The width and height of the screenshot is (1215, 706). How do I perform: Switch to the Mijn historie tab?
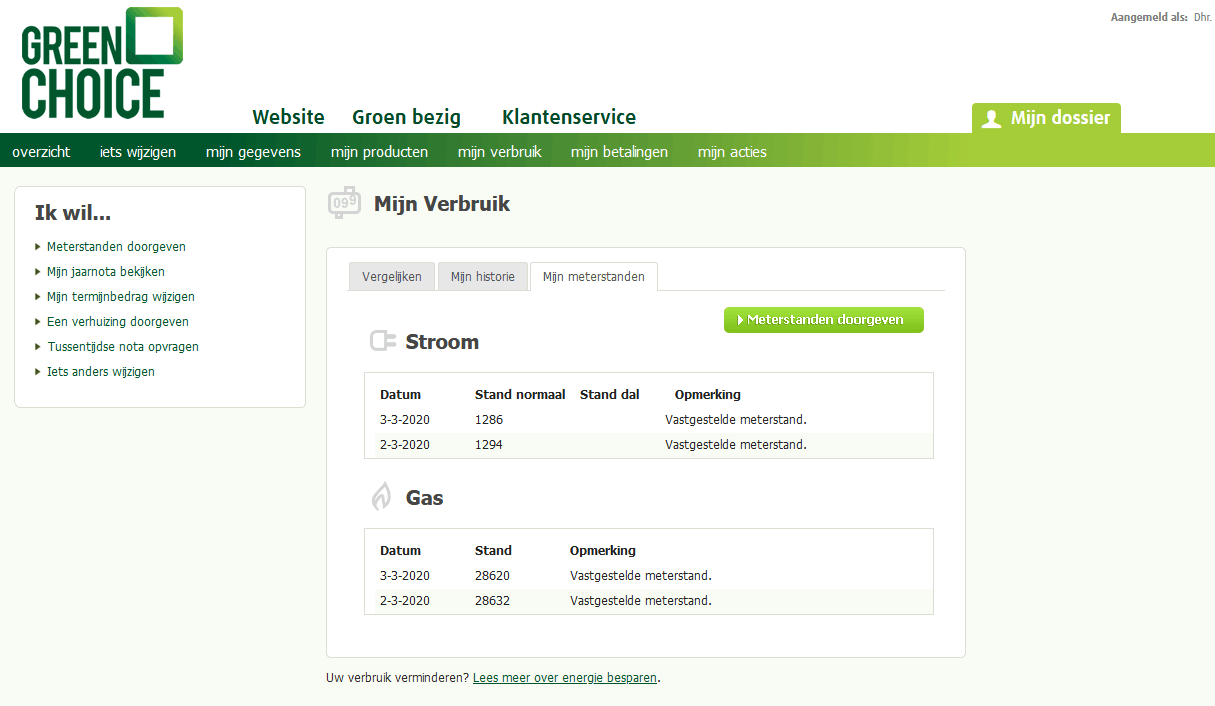click(482, 277)
